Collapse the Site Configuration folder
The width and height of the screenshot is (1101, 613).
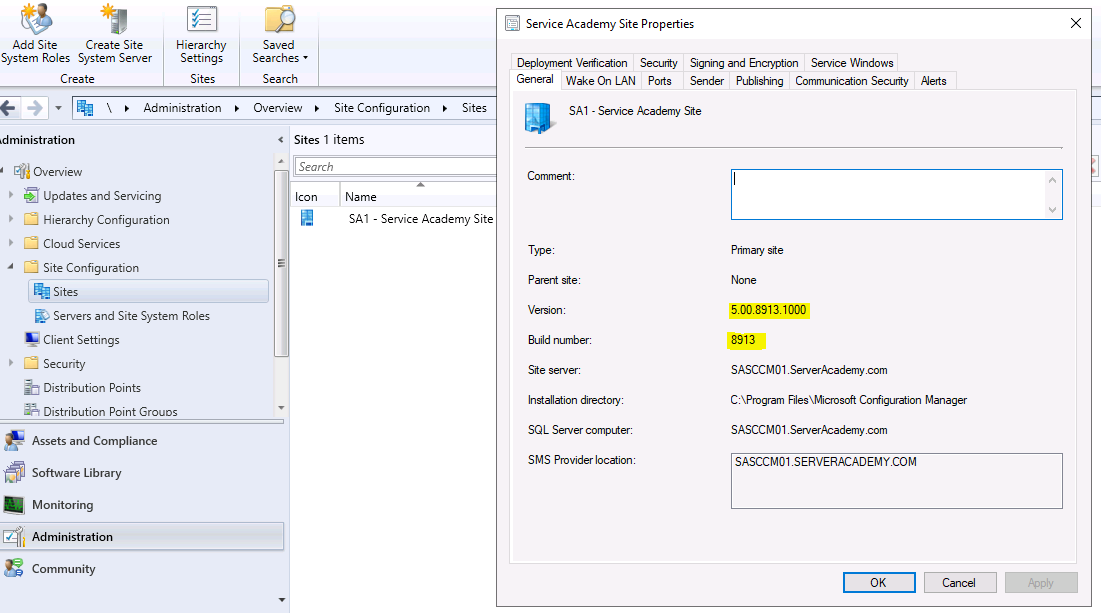(11, 268)
